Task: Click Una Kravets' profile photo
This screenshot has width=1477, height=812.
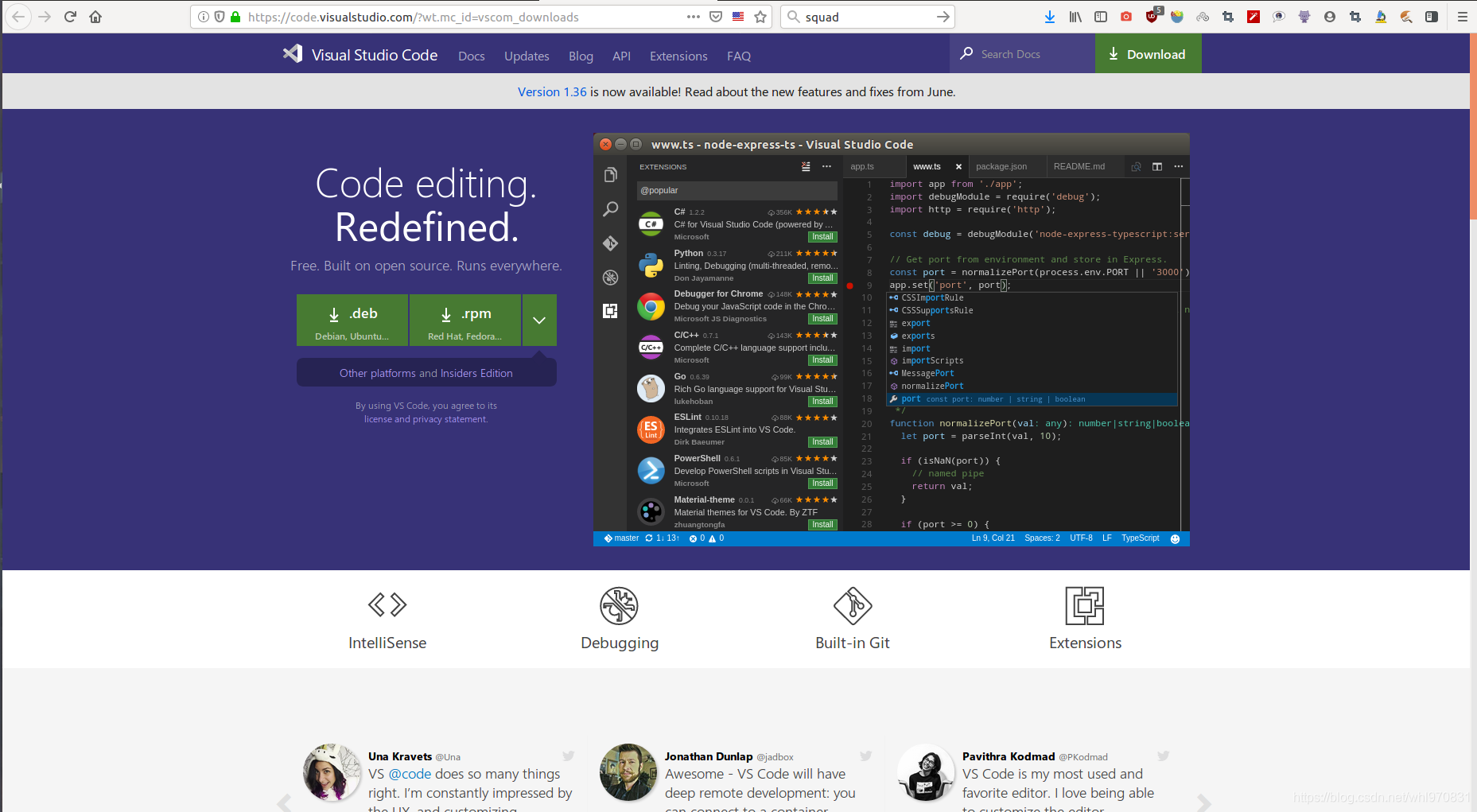Action: coord(332,772)
